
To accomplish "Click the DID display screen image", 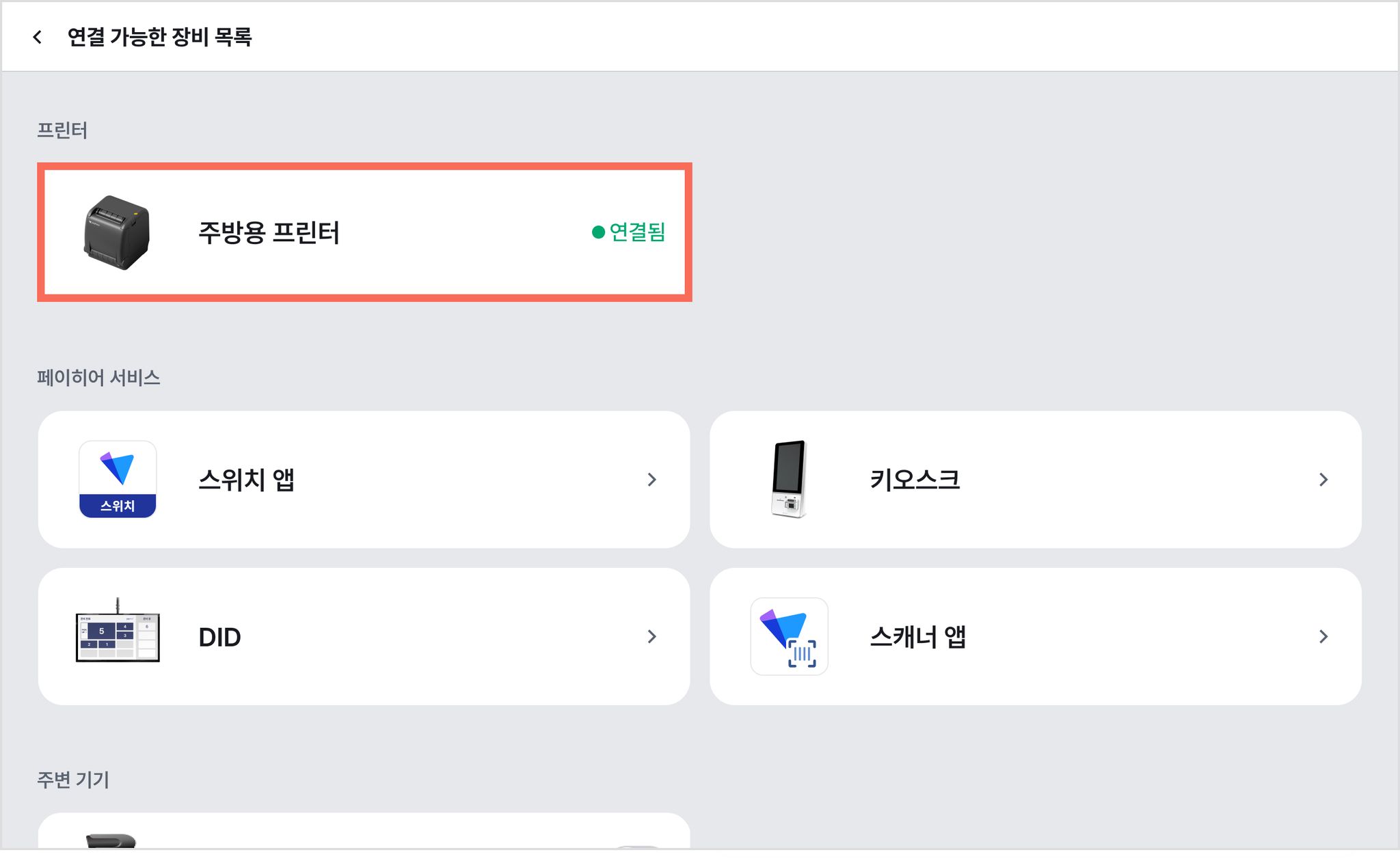I will point(118,631).
